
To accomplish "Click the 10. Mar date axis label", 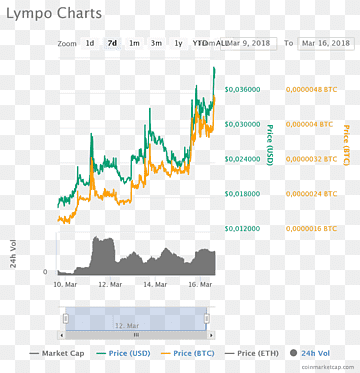I will 65,285.
